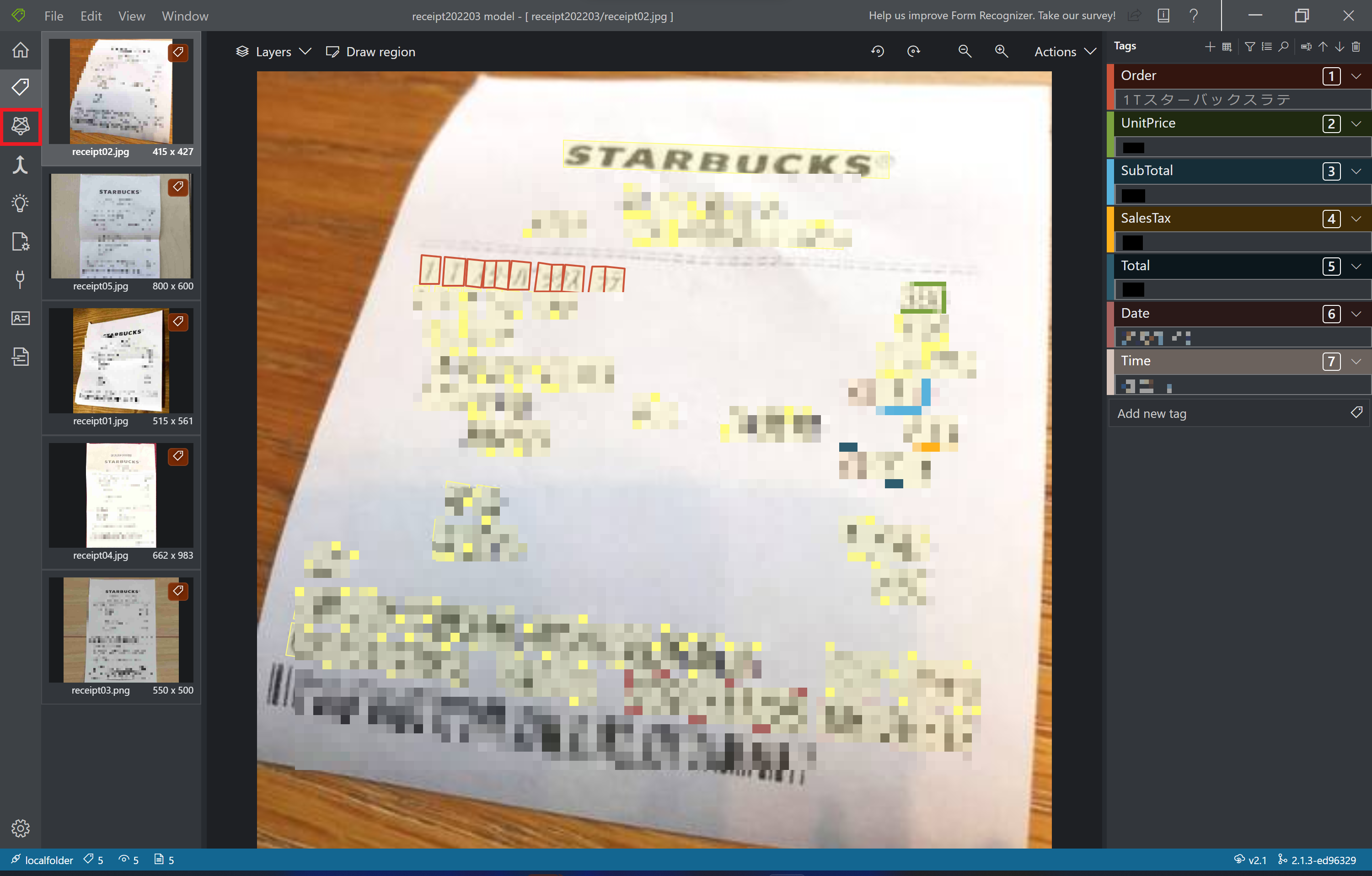
Task: Rotate the image counterclockwise
Action: 878,52
